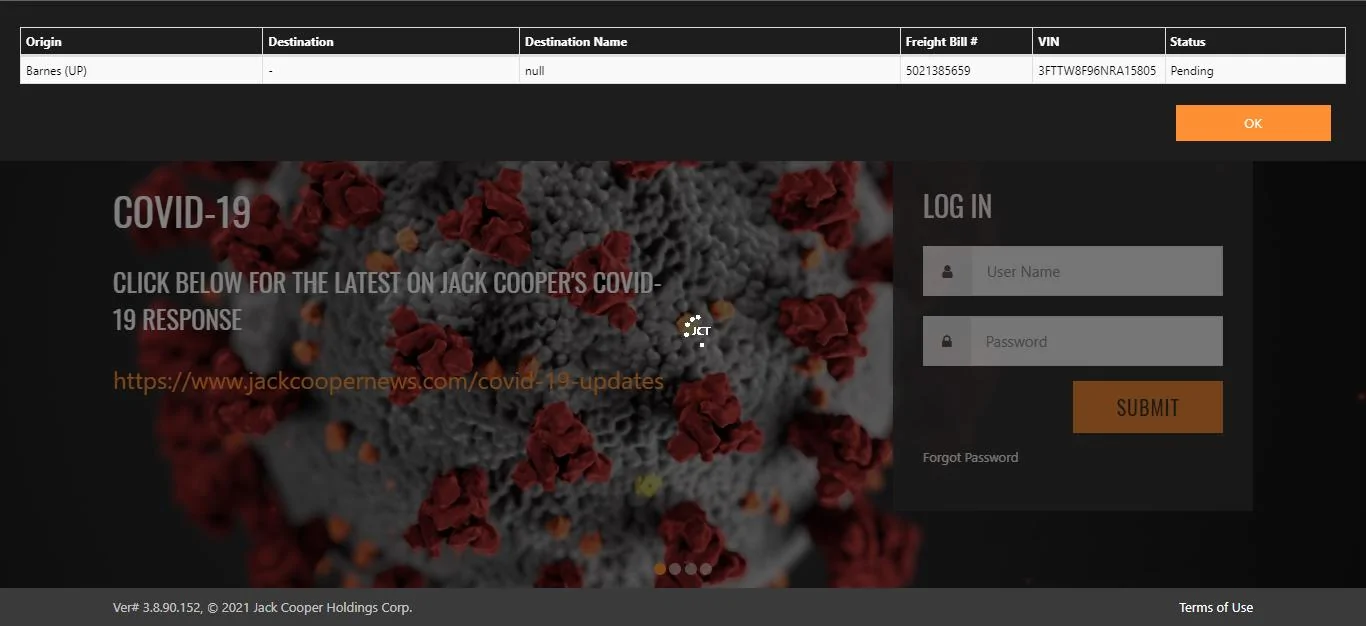
Task: Click the user silhouette icon
Action: coord(947,271)
